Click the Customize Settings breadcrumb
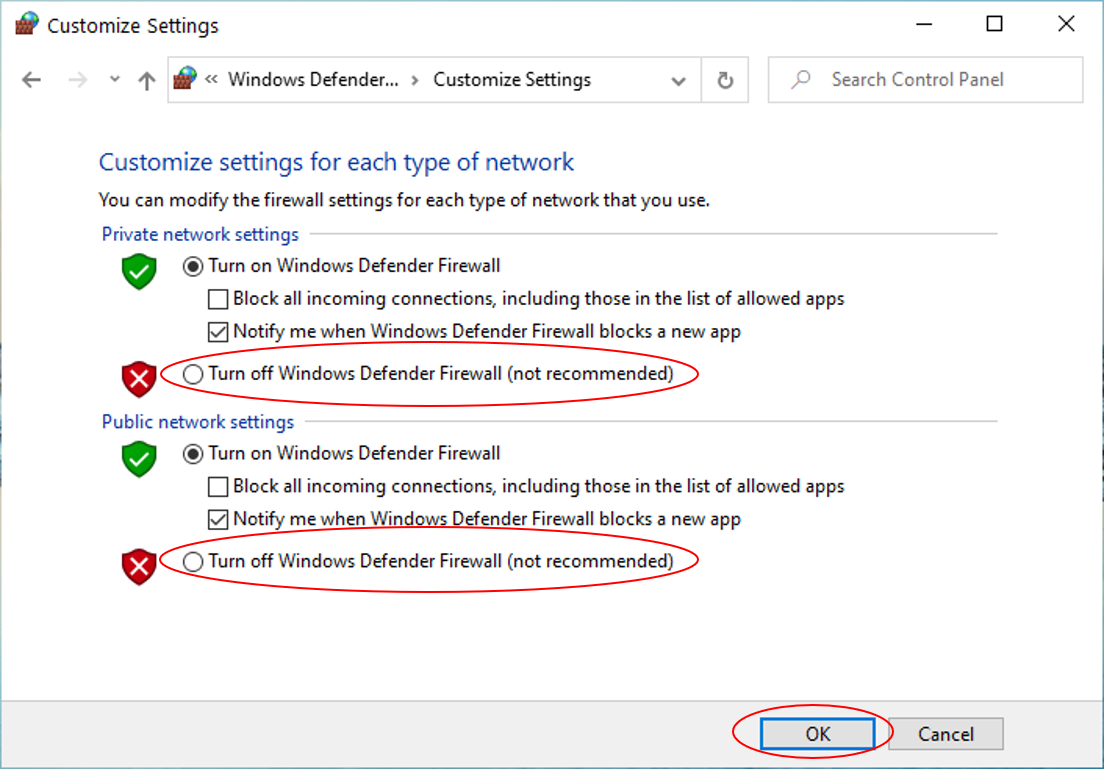The width and height of the screenshot is (1104, 769). pyautogui.click(x=512, y=80)
